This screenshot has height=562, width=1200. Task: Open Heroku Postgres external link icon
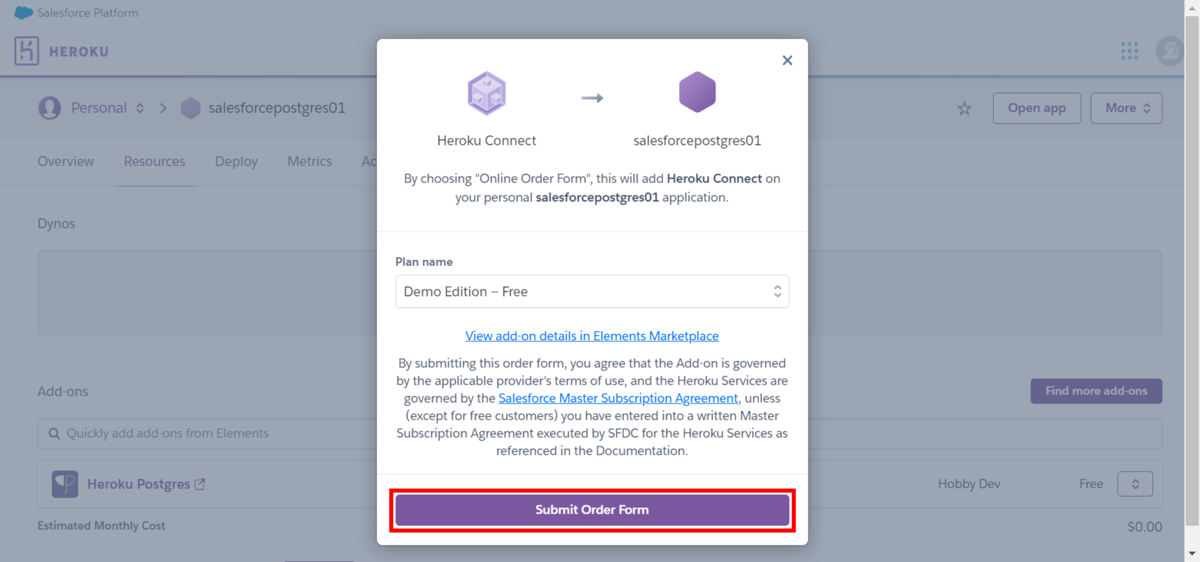click(200, 484)
